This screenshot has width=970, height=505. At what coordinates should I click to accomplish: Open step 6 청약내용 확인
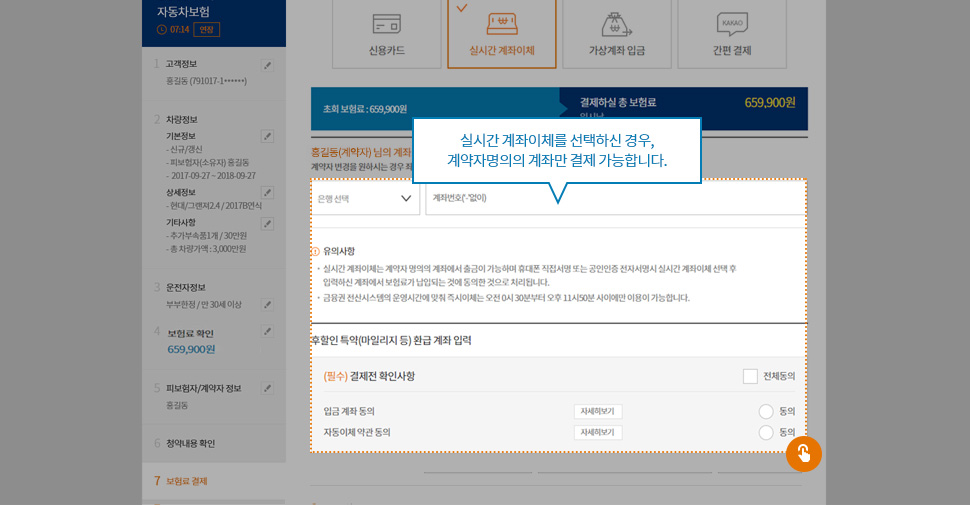[x=190, y=443]
